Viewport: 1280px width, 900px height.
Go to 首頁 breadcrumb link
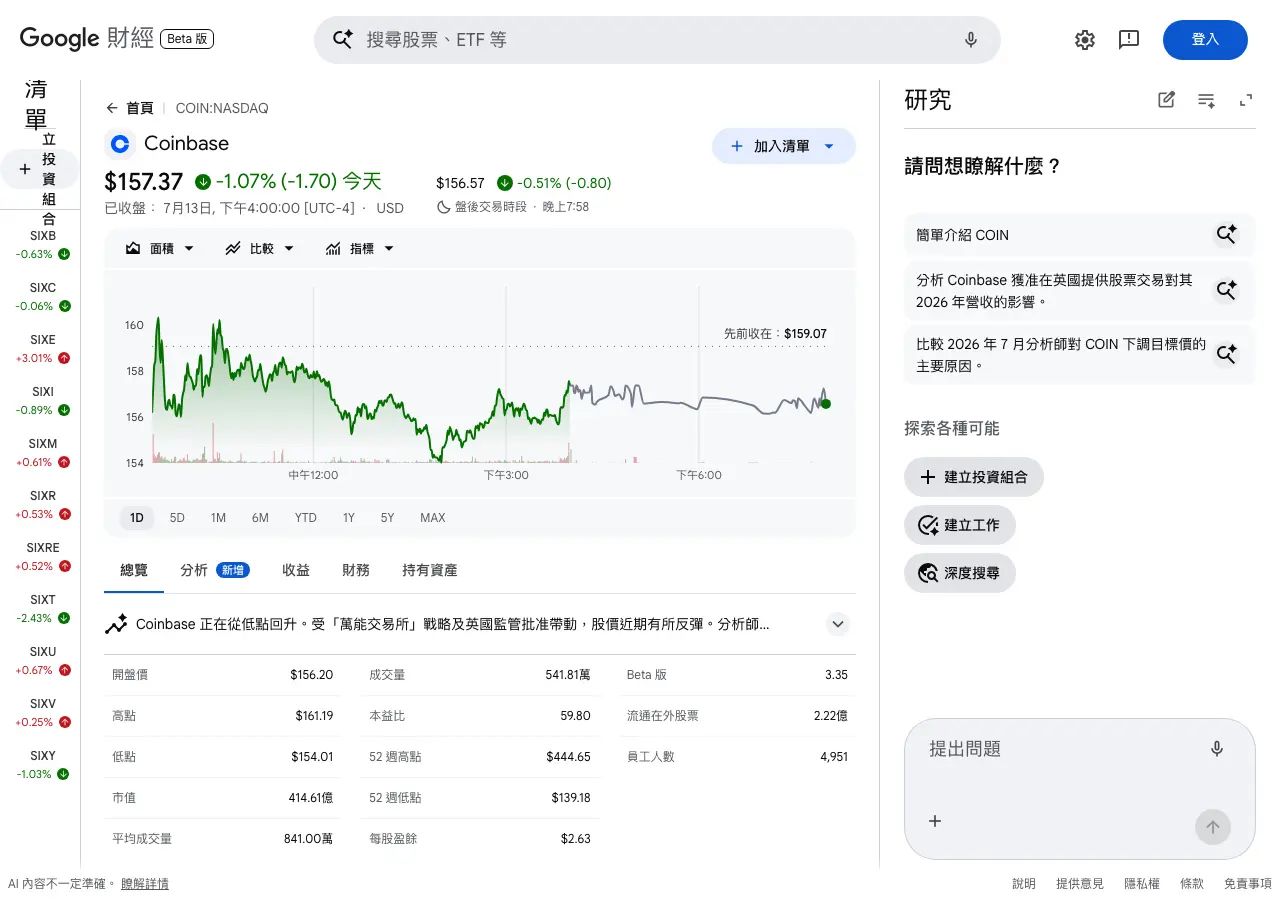140,108
